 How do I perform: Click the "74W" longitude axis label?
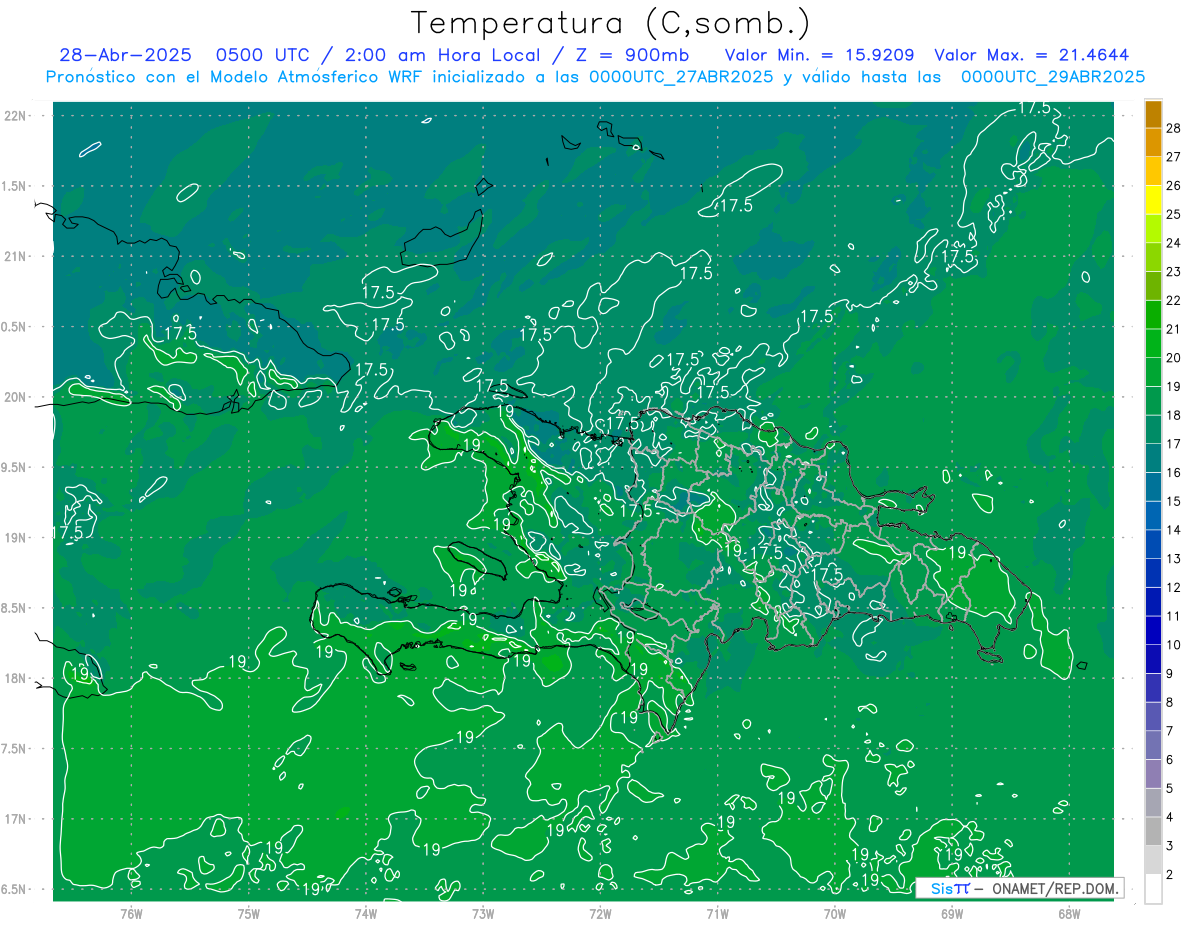pos(365,914)
